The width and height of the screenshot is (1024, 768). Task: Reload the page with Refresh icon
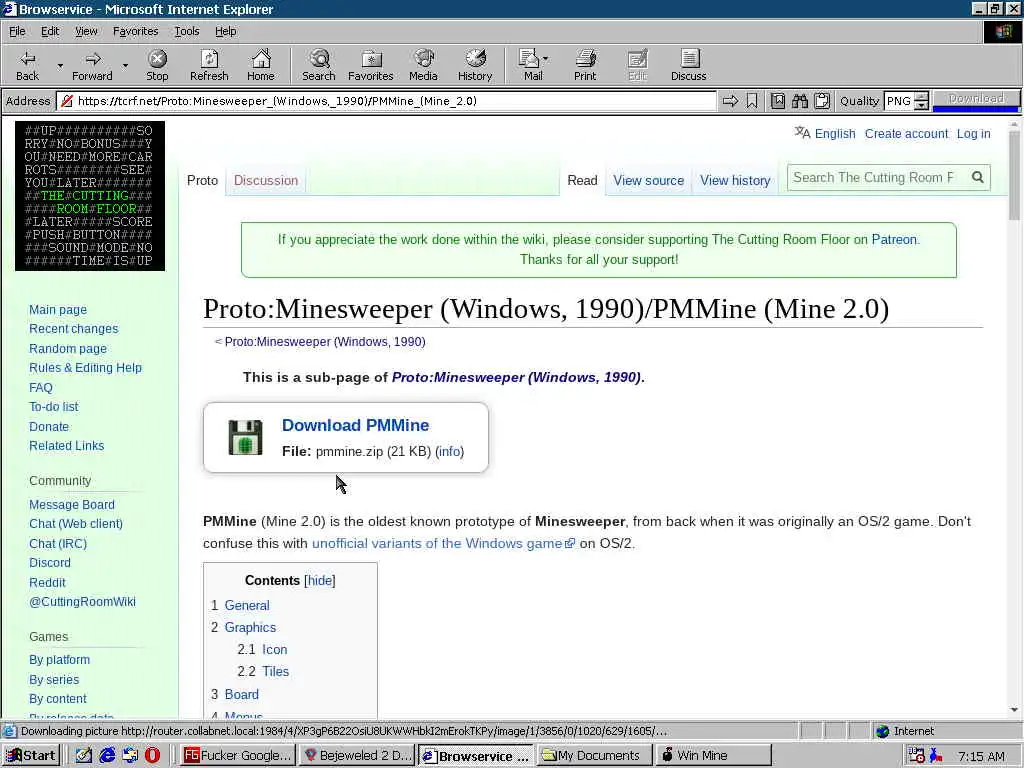point(209,59)
